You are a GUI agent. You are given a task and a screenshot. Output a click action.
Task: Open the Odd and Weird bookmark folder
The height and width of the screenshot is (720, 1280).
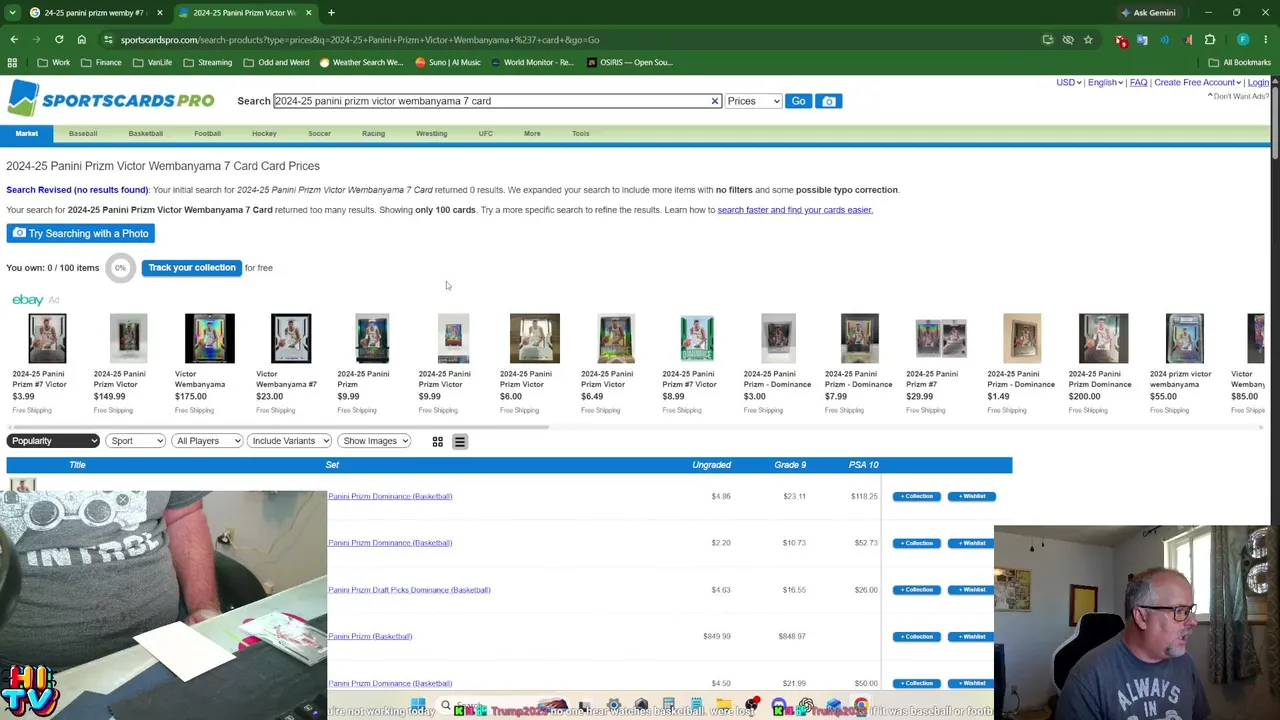point(276,62)
